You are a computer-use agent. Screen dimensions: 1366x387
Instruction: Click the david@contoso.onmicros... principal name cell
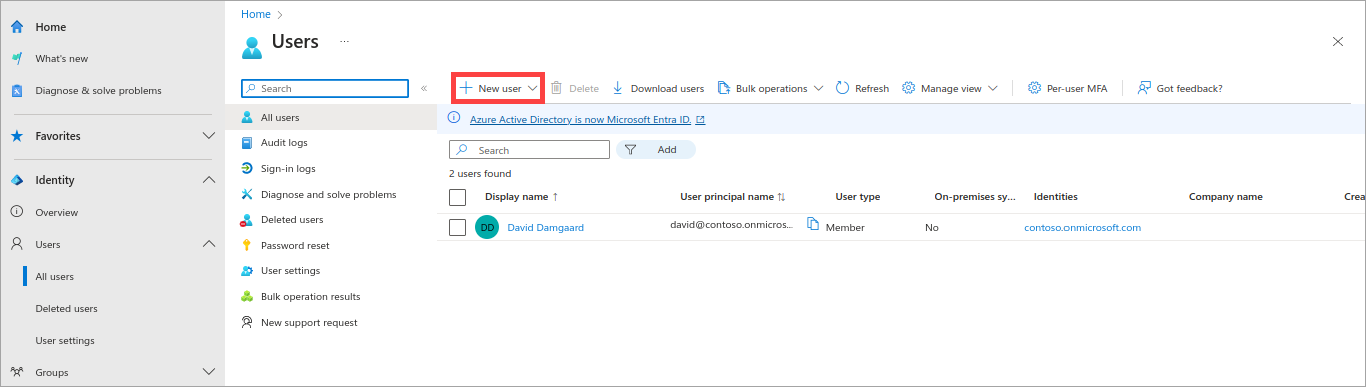click(x=731, y=225)
